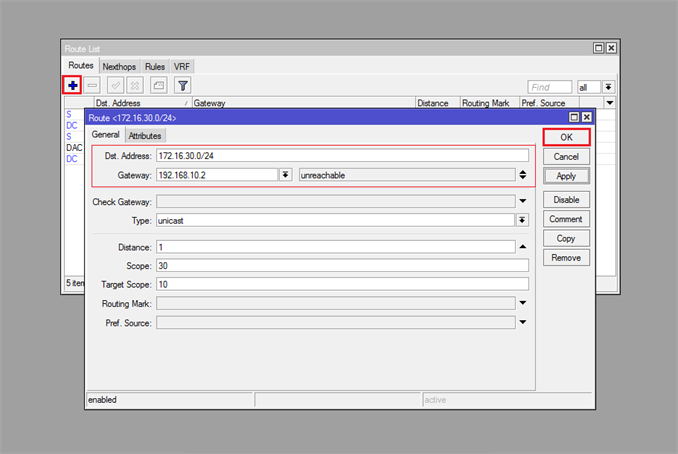Click the Target Scope field with value 10
Image resolution: width=678 pixels, height=454 pixels.
[342, 284]
